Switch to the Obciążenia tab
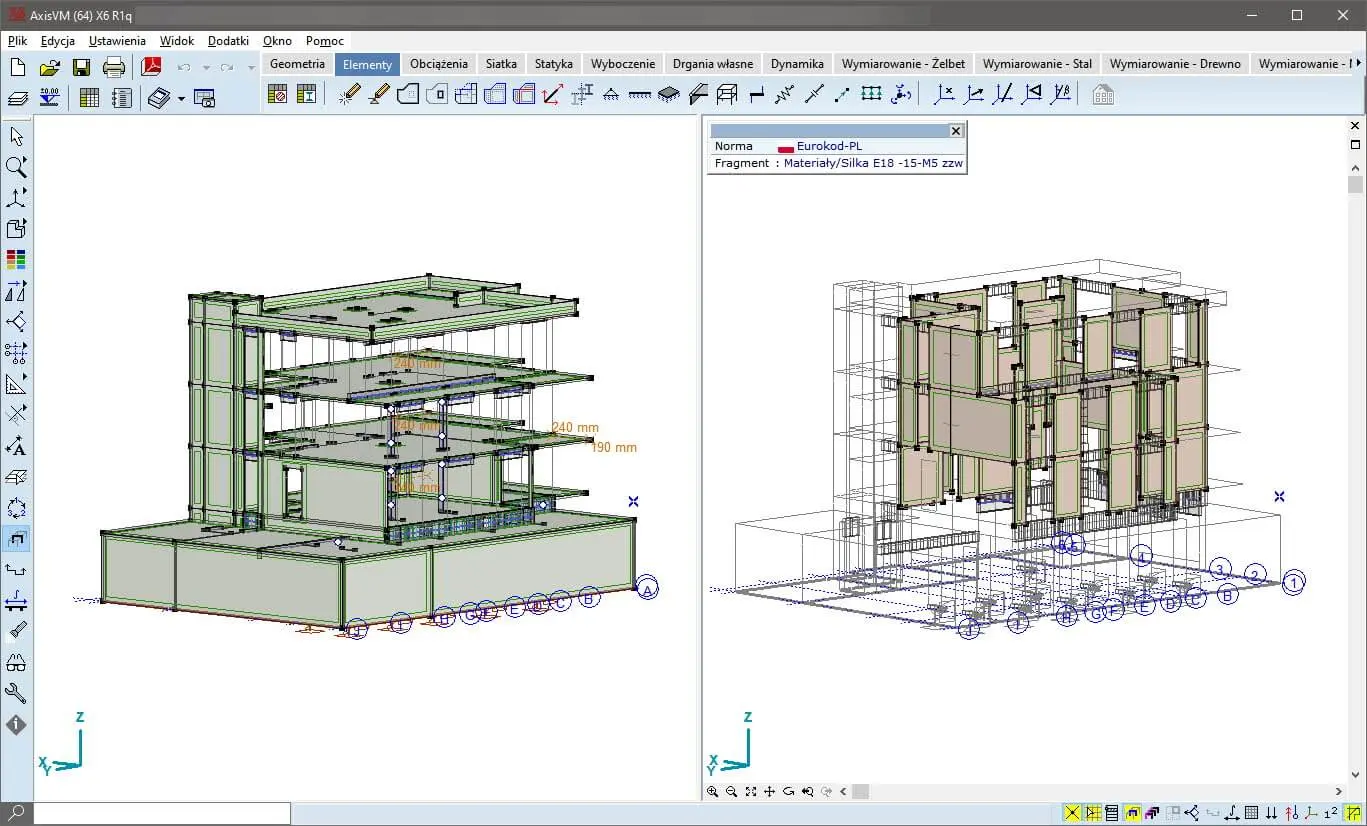Viewport: 1367px width, 826px height. (438, 64)
